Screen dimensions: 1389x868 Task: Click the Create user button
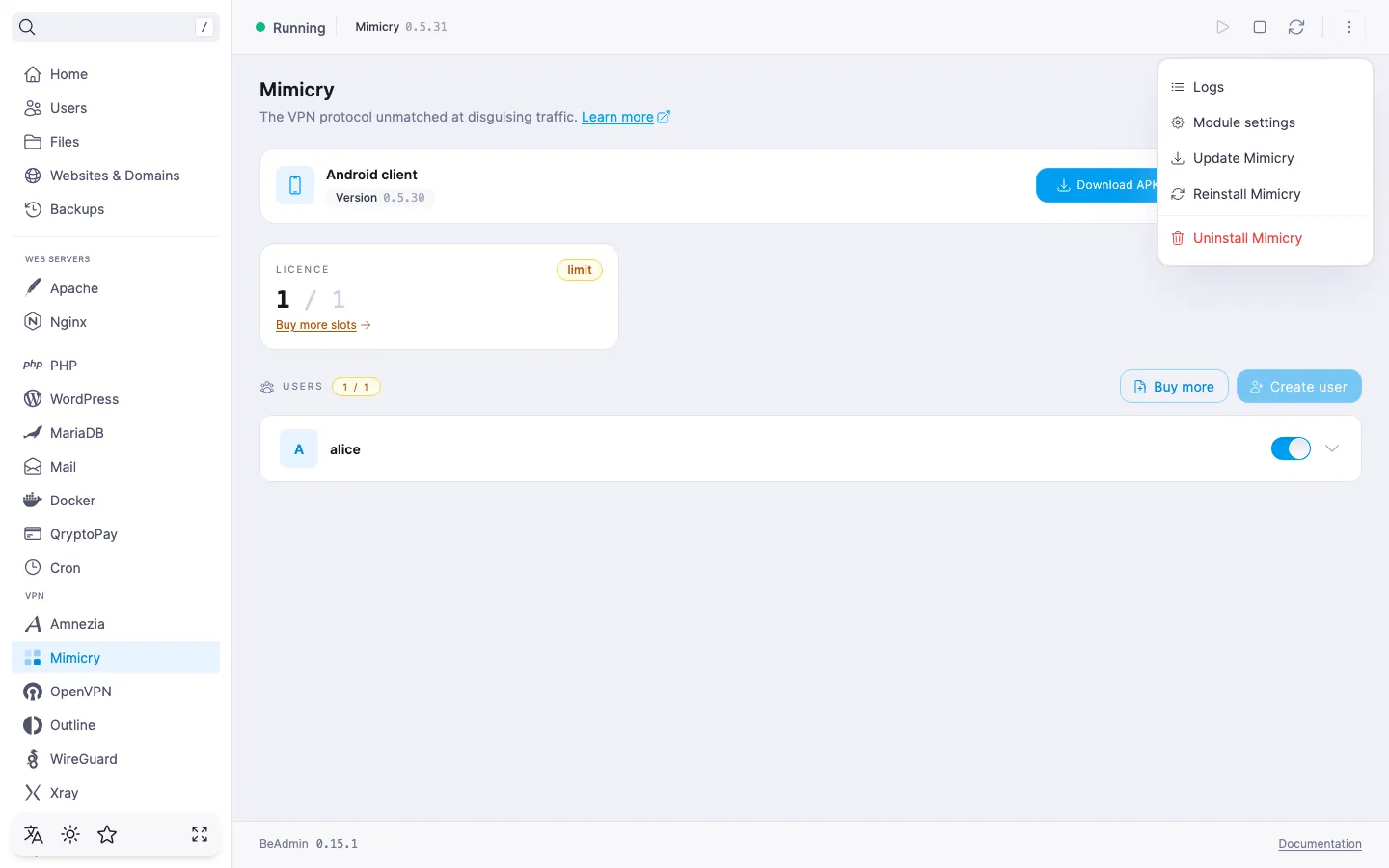(1299, 387)
